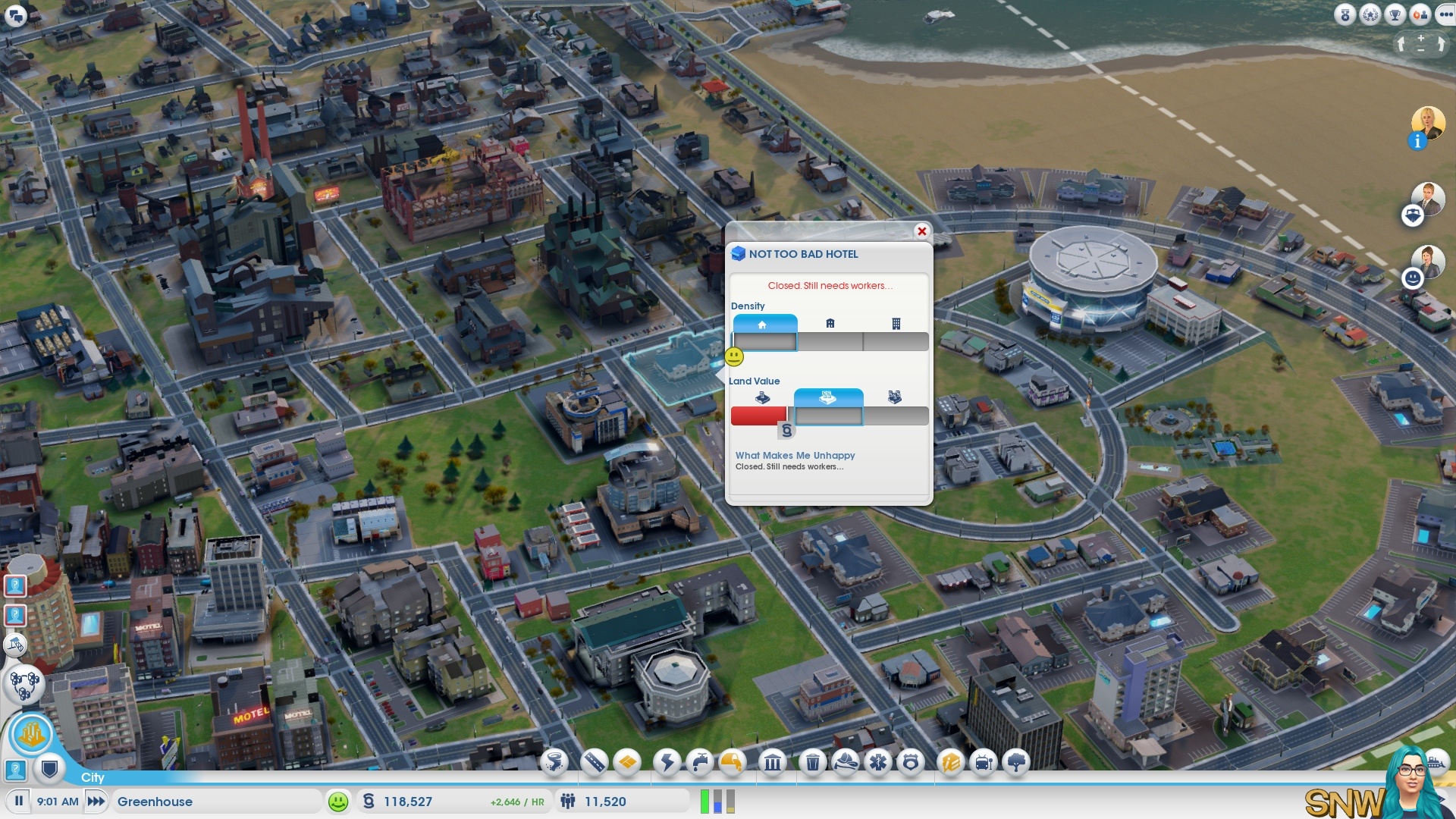Pause the game simulation
This screenshot has width=1456, height=819.
19,801
